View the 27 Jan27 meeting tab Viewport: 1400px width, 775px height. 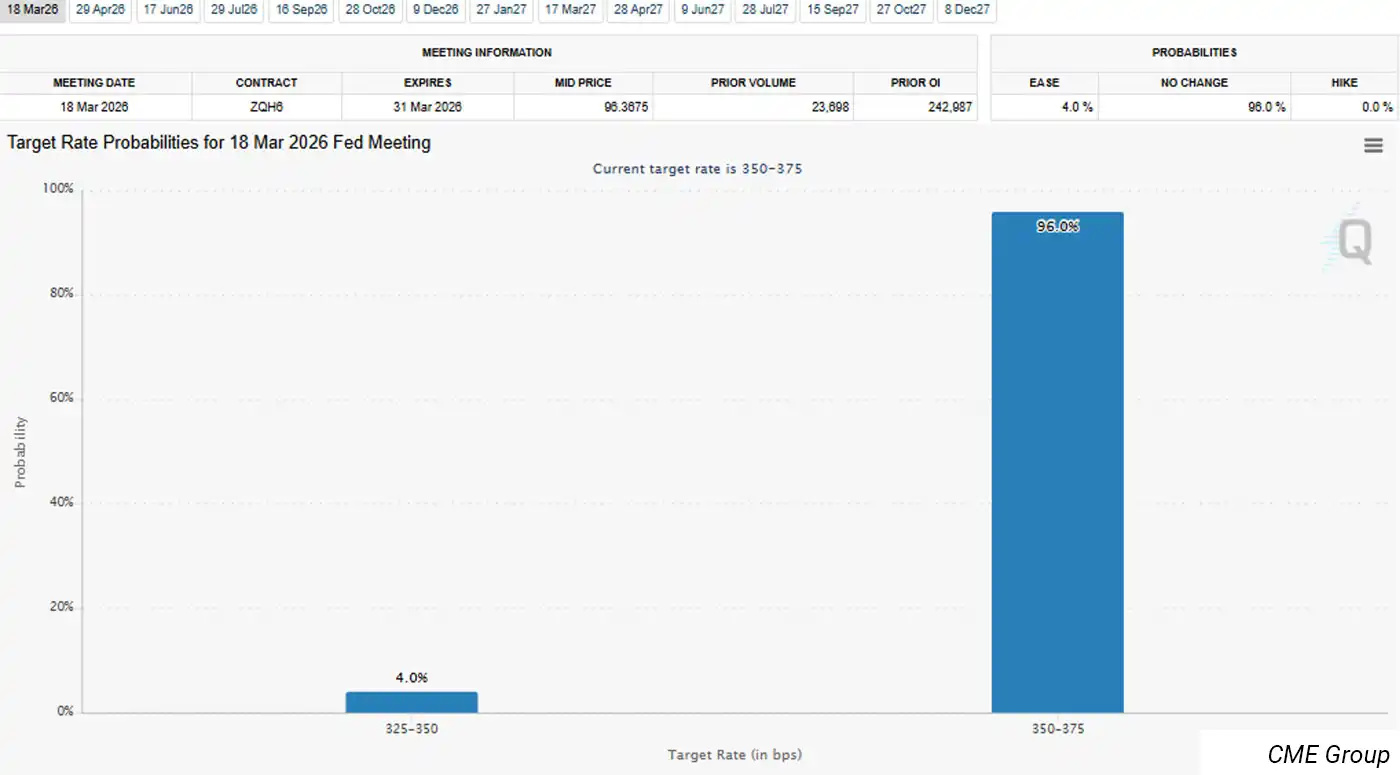(502, 10)
